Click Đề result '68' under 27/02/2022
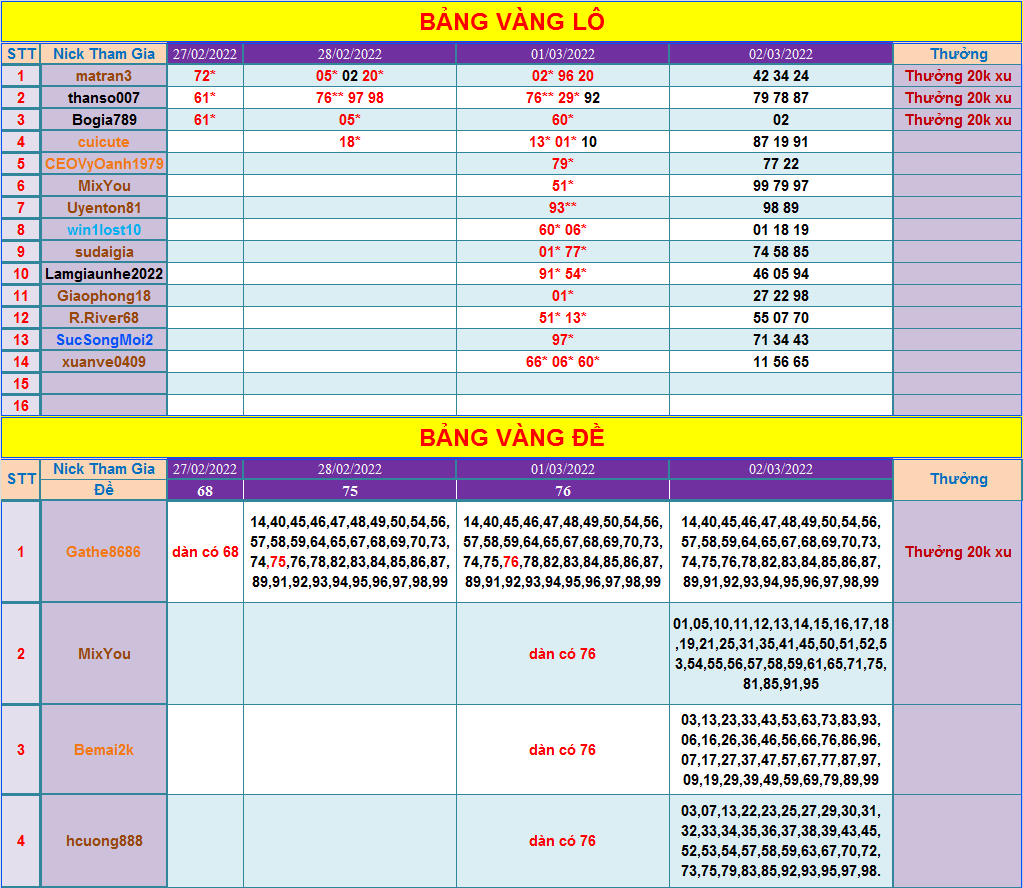 205,491
